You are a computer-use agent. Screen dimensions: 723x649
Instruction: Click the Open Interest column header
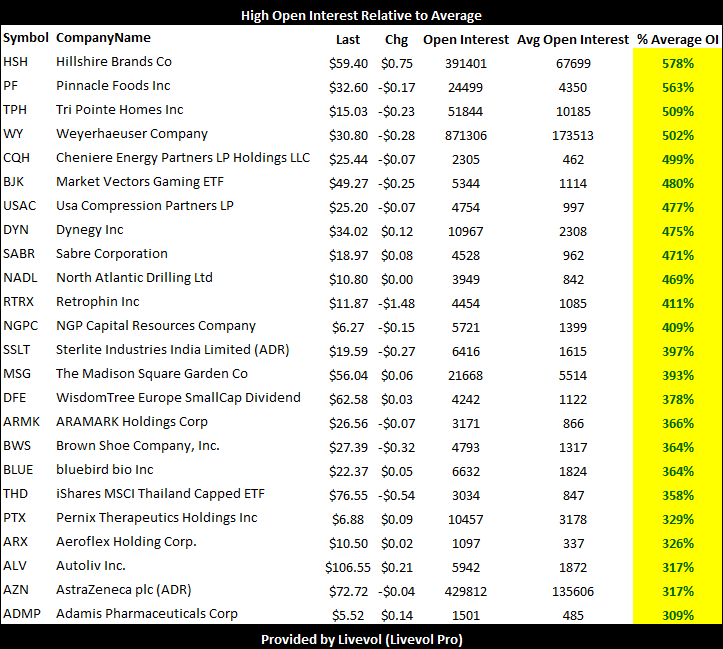click(466, 40)
